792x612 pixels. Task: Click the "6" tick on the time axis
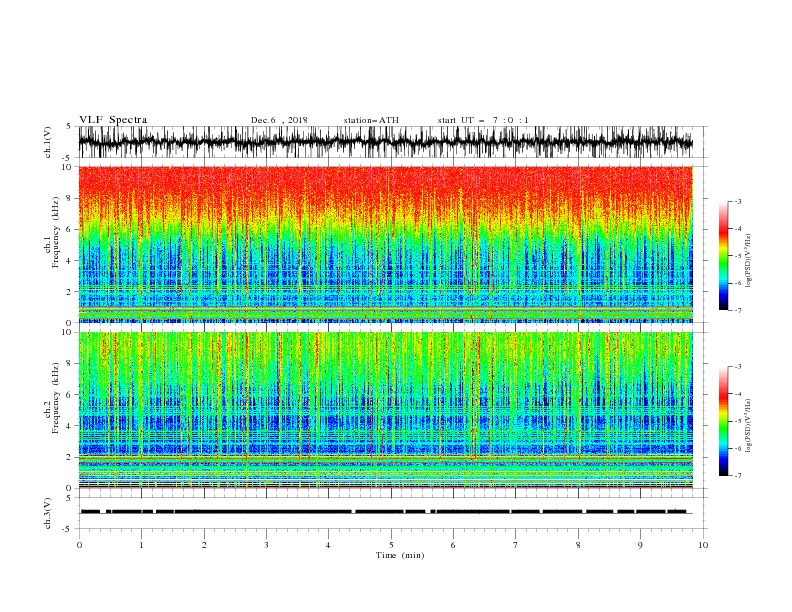[x=453, y=545]
